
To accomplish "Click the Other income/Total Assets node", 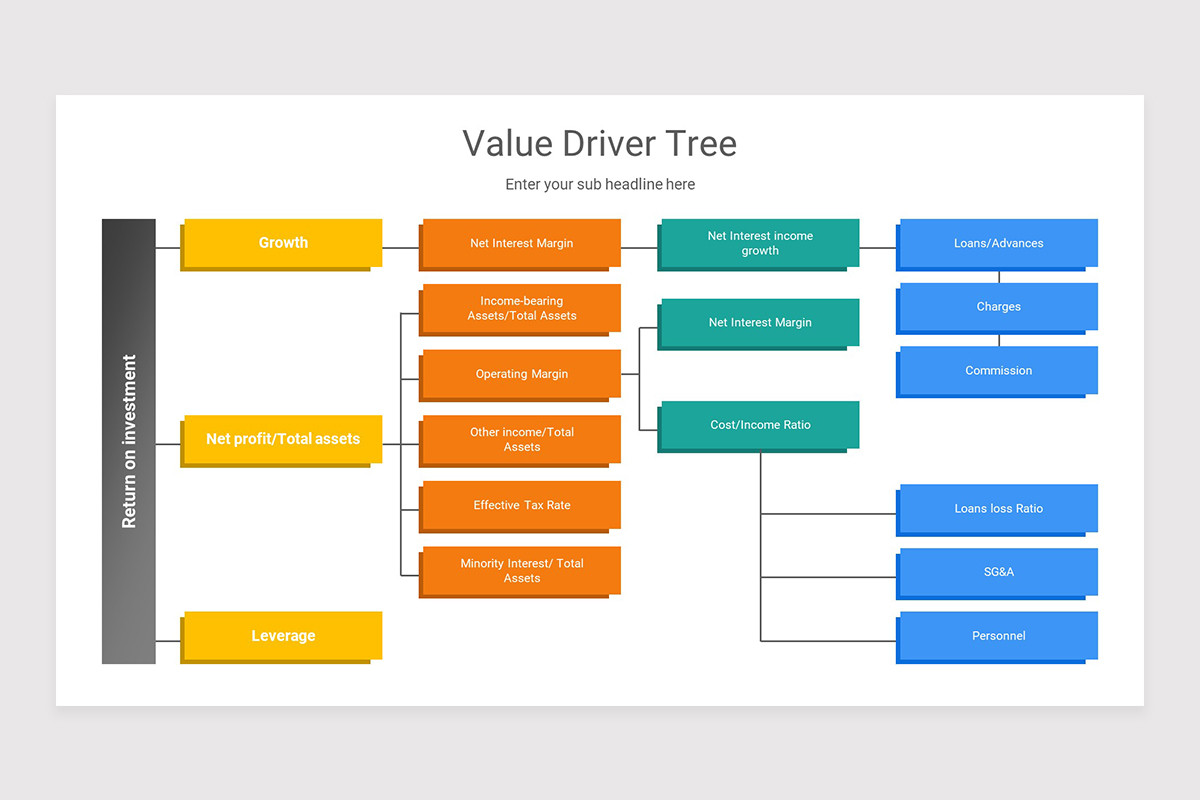I will pos(520,440).
